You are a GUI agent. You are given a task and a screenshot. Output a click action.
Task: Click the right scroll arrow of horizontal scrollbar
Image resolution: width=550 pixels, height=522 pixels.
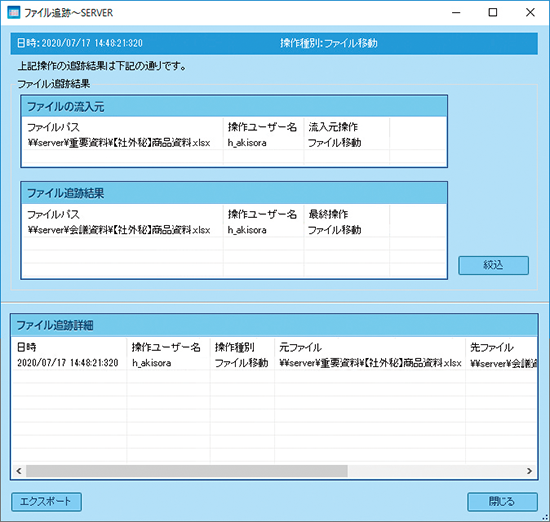529,471
